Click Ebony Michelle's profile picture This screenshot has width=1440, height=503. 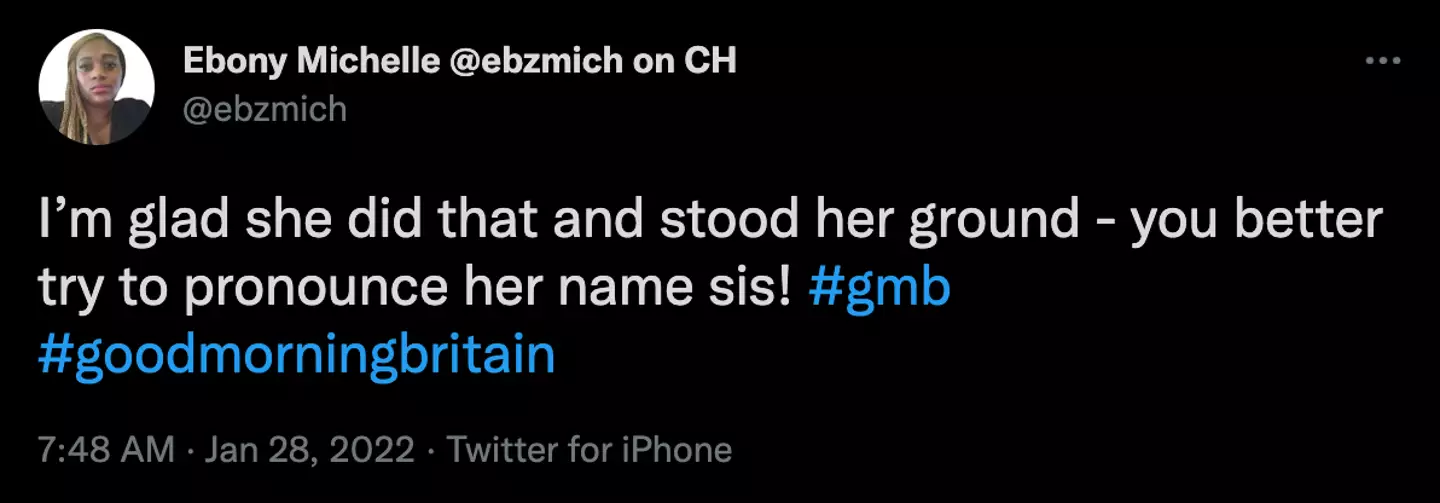click(96, 87)
